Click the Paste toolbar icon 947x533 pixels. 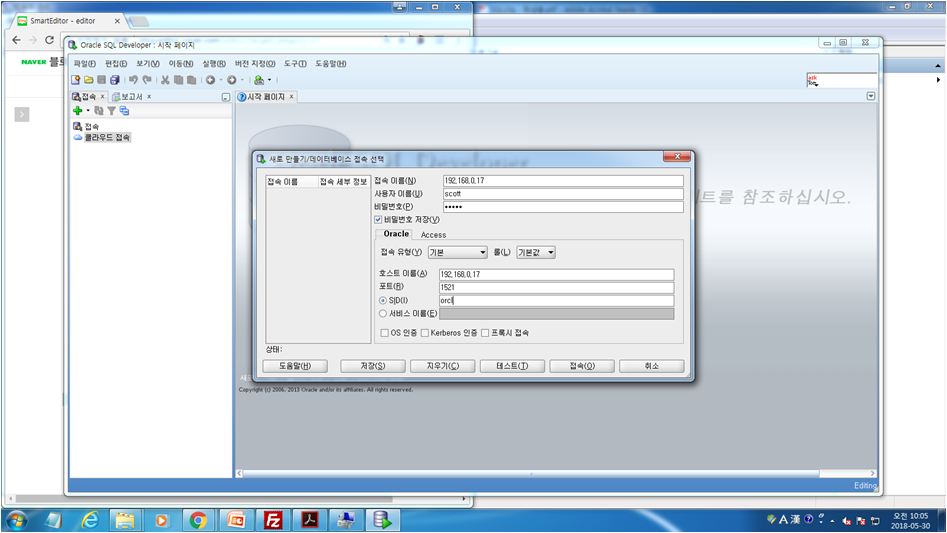(191, 80)
